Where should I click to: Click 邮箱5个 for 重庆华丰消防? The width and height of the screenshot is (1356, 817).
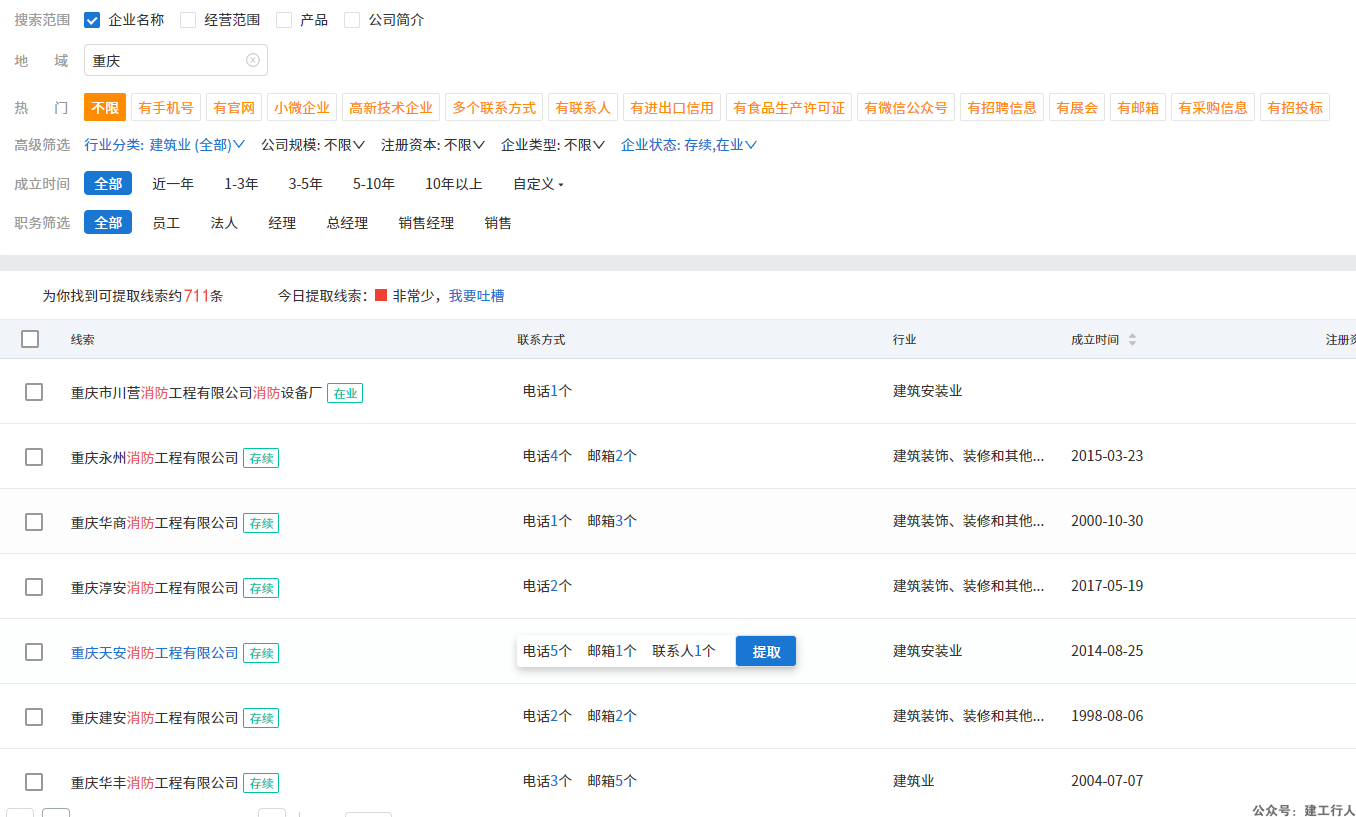click(x=612, y=781)
